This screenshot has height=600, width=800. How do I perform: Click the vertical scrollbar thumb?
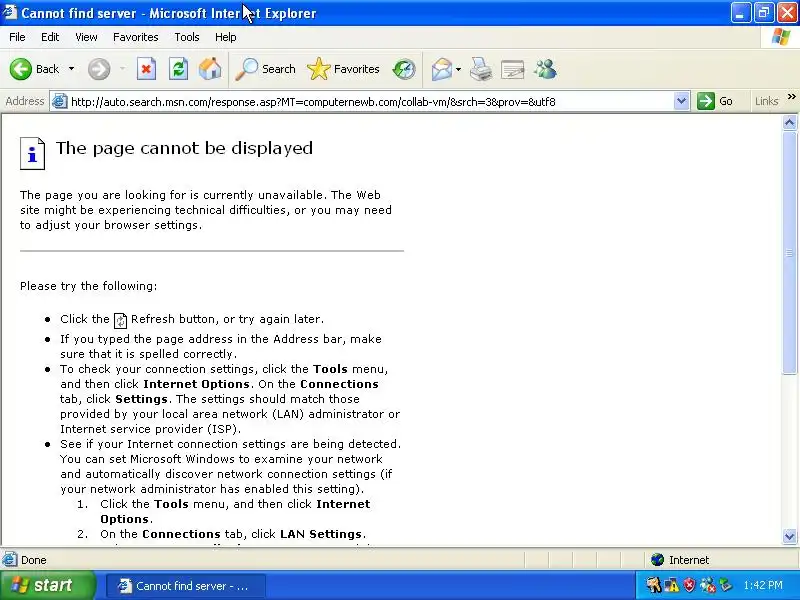click(789, 253)
